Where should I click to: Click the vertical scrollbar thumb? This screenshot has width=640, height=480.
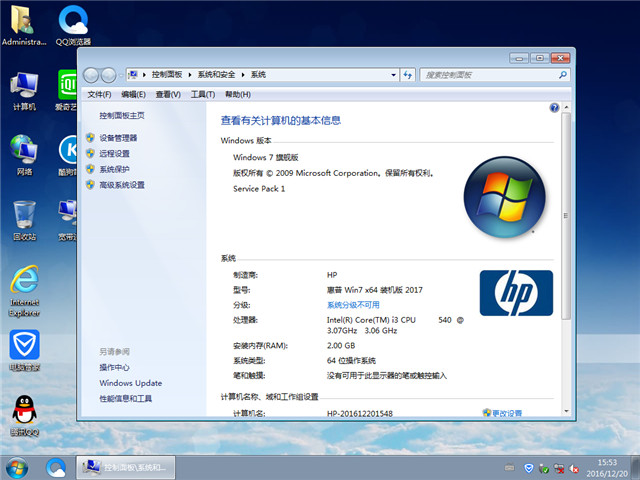[566, 216]
